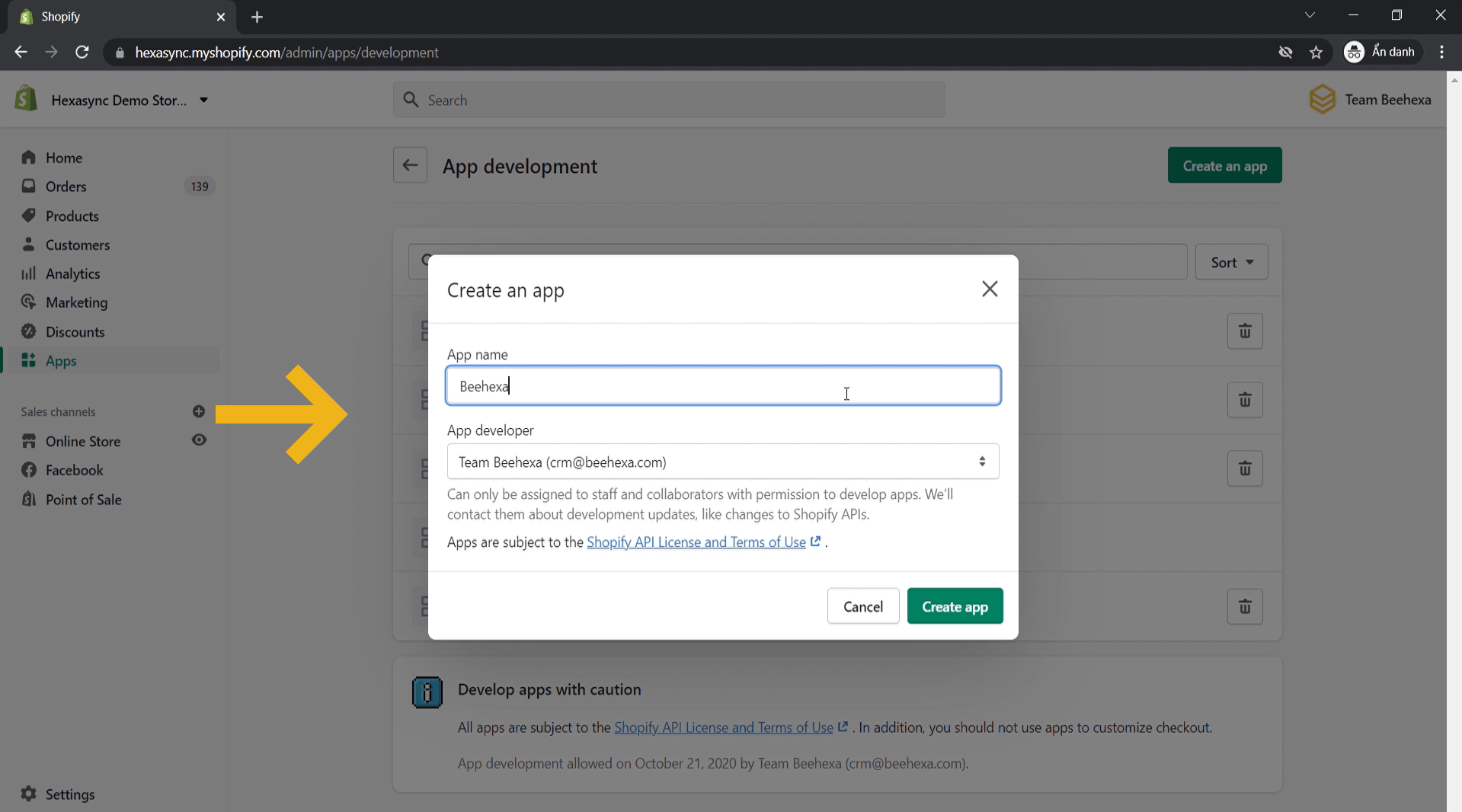
Task: Cancel the app creation dialog
Action: 863,606
